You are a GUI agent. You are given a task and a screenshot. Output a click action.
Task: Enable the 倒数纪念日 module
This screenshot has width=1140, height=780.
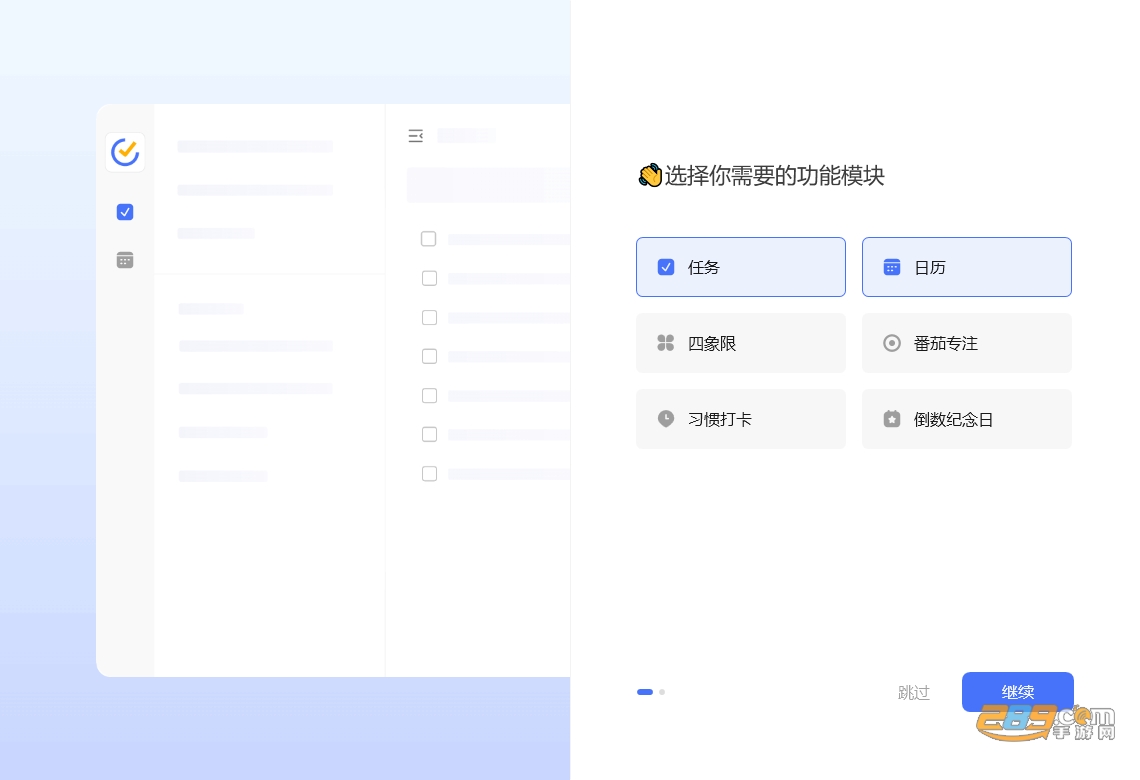[966, 419]
